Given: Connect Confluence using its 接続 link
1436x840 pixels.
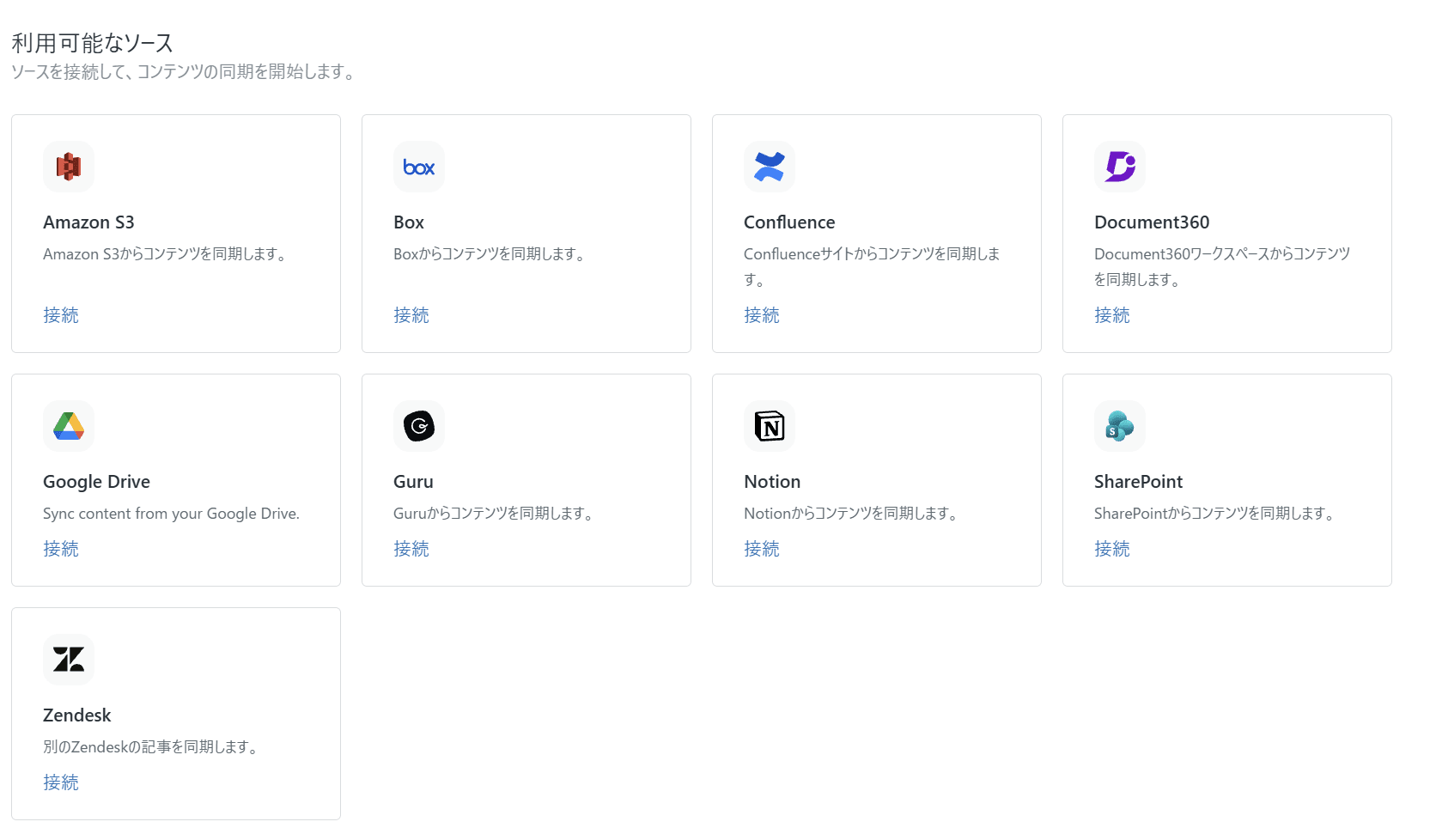Looking at the screenshot, I should pyautogui.click(x=762, y=315).
